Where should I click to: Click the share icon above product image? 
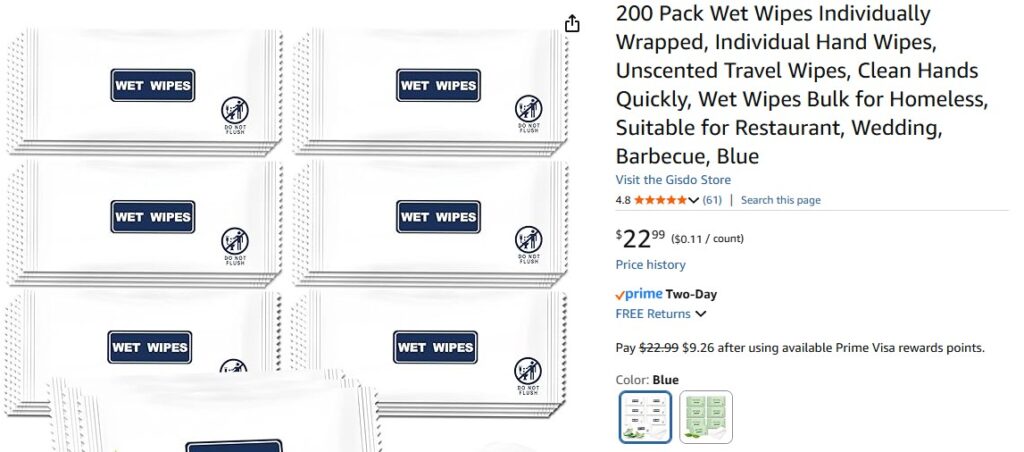[572, 23]
